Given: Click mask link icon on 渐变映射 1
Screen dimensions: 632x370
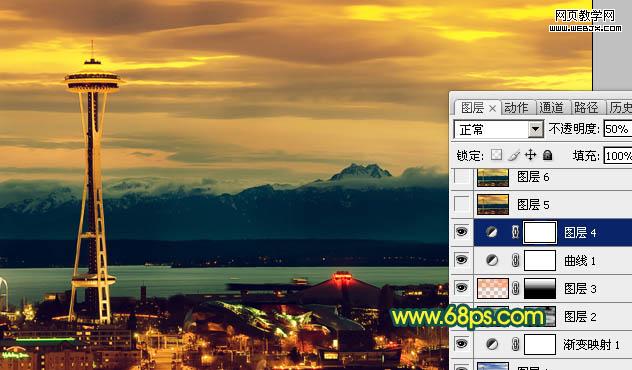Looking at the screenshot, I should [x=515, y=344].
